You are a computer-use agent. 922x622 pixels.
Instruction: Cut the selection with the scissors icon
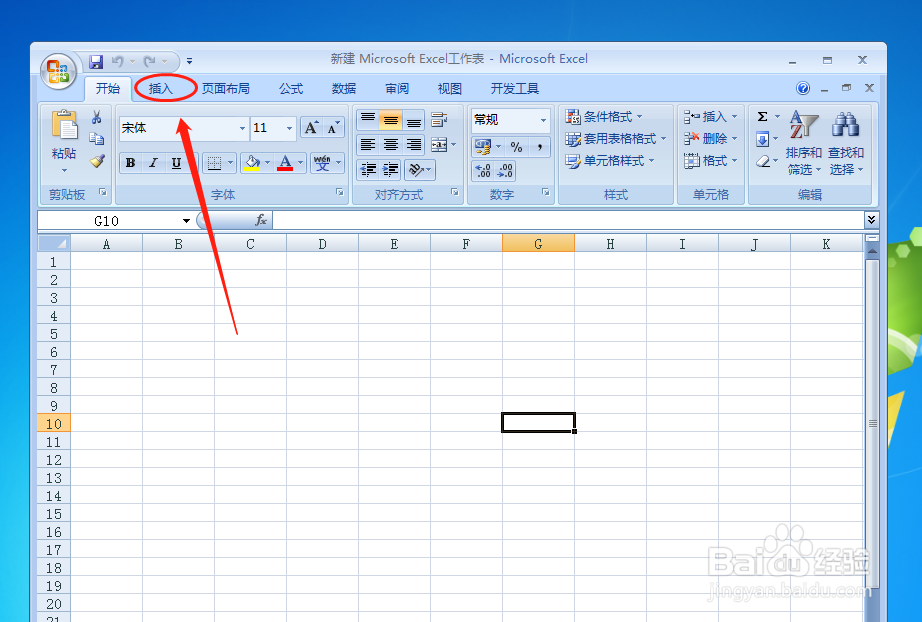pos(96,118)
